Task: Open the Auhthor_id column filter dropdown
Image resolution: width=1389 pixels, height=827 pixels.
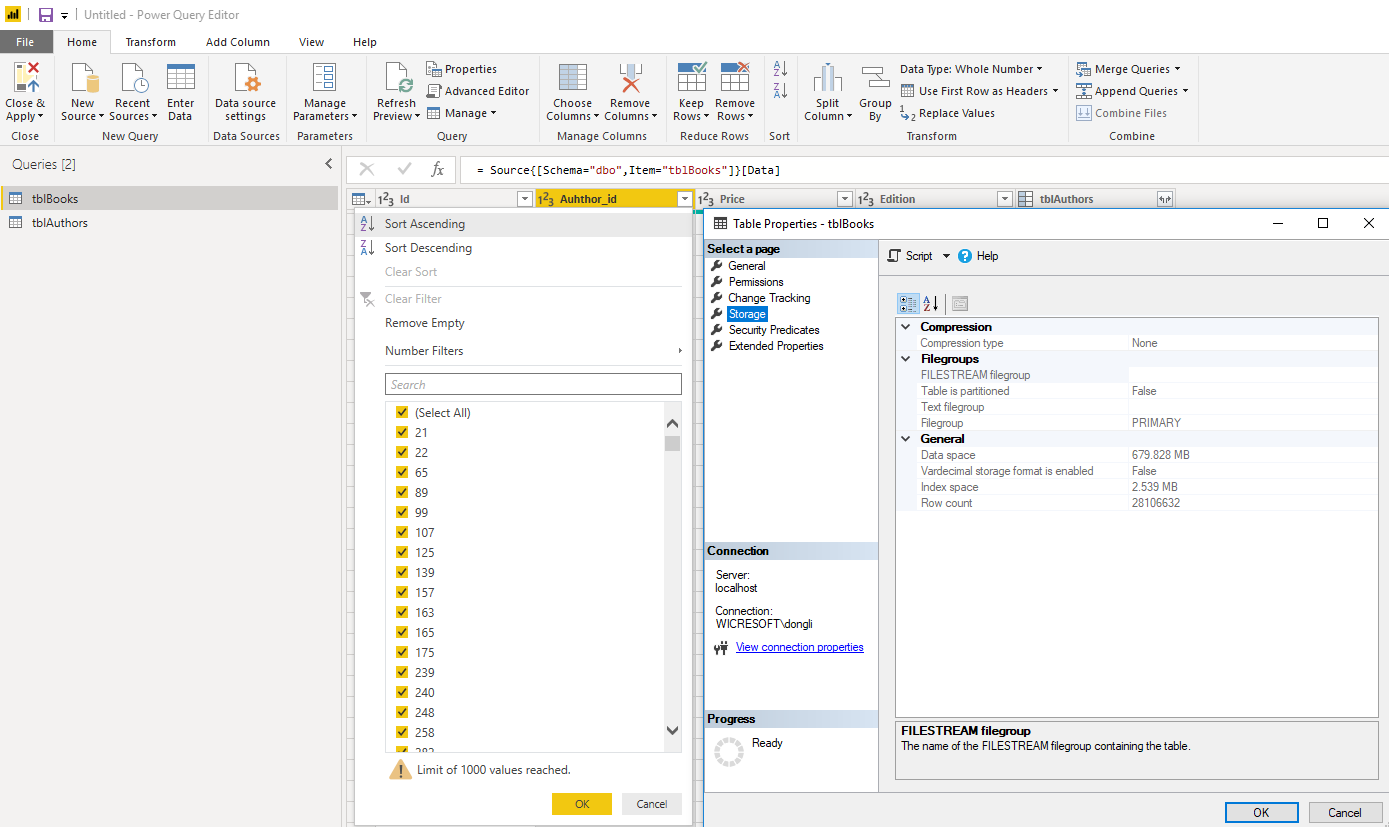Action: (684, 199)
